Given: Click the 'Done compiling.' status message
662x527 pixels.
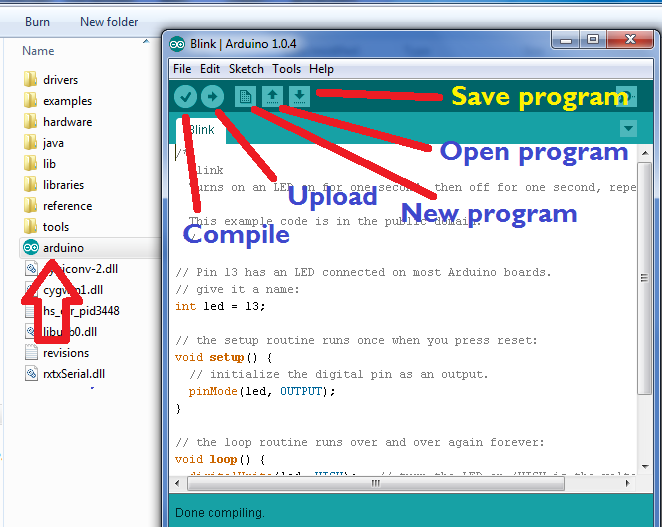Looking at the screenshot, I should tap(220, 513).
